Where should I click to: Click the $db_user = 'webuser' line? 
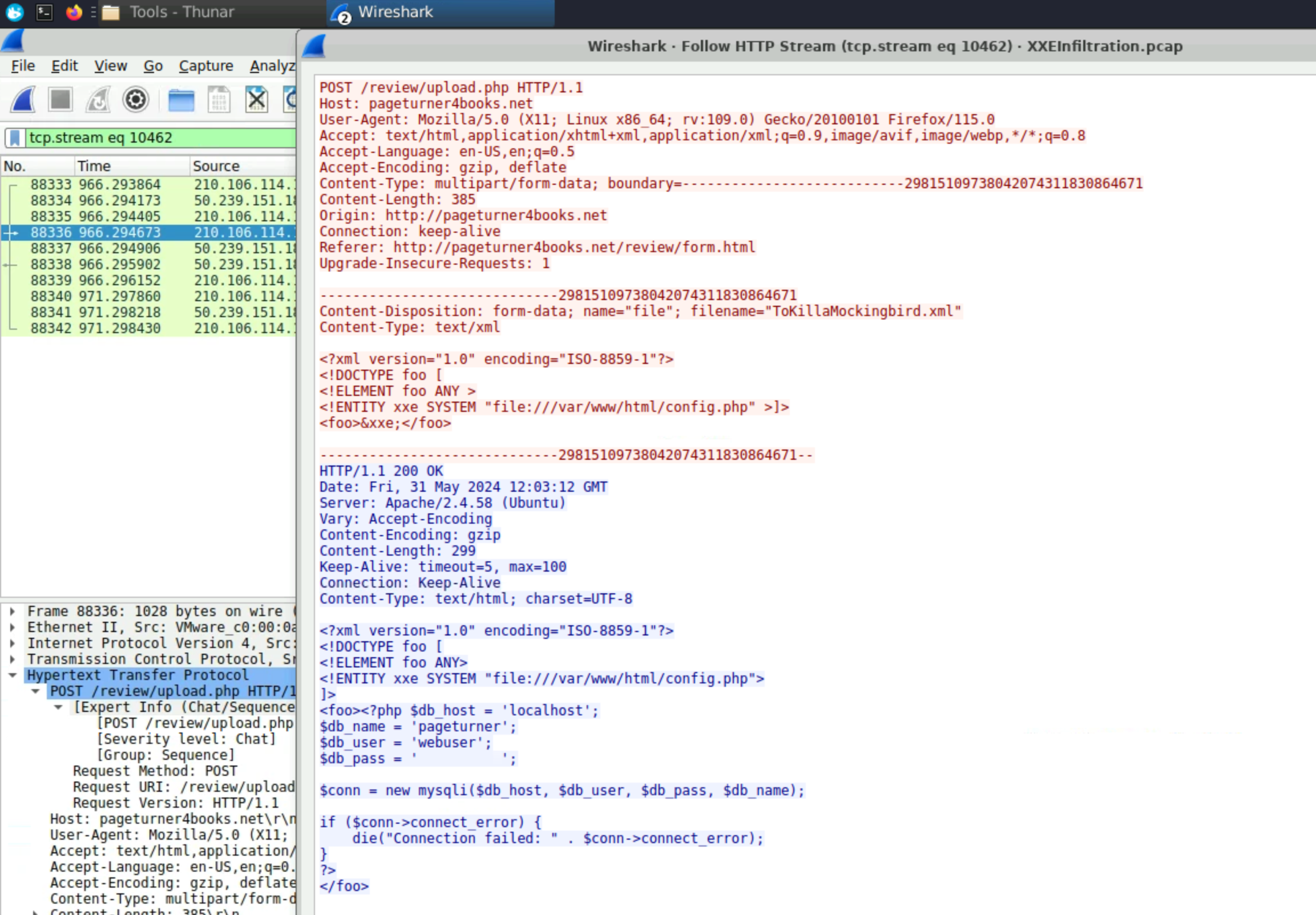406,743
